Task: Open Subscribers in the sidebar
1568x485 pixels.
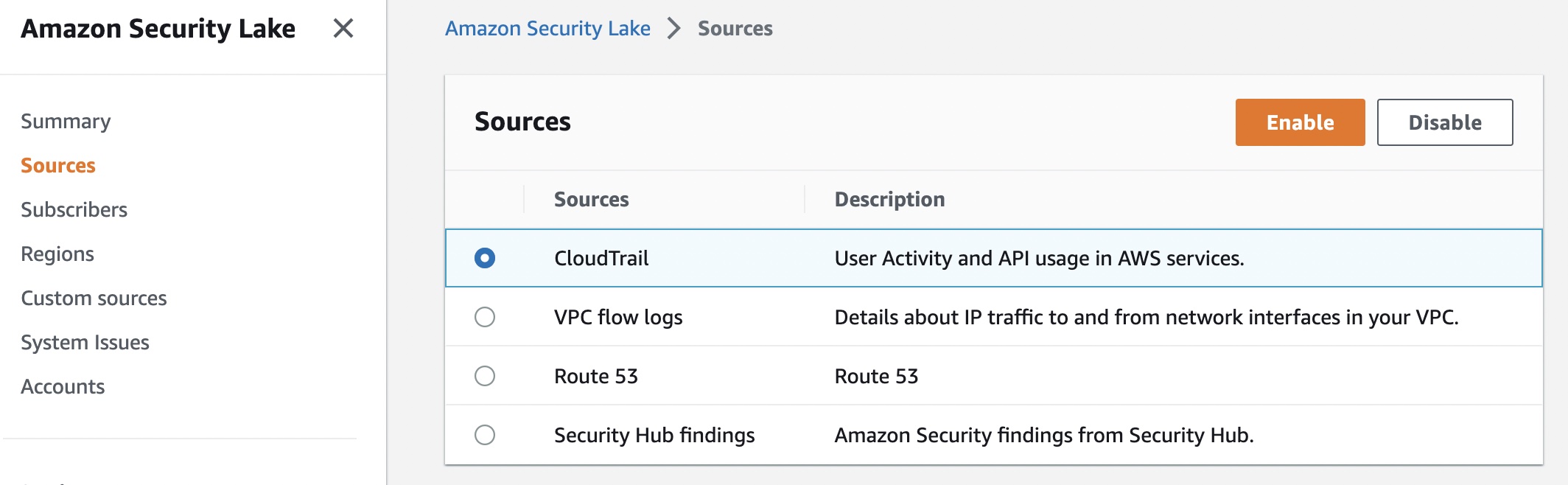Action: tap(74, 210)
